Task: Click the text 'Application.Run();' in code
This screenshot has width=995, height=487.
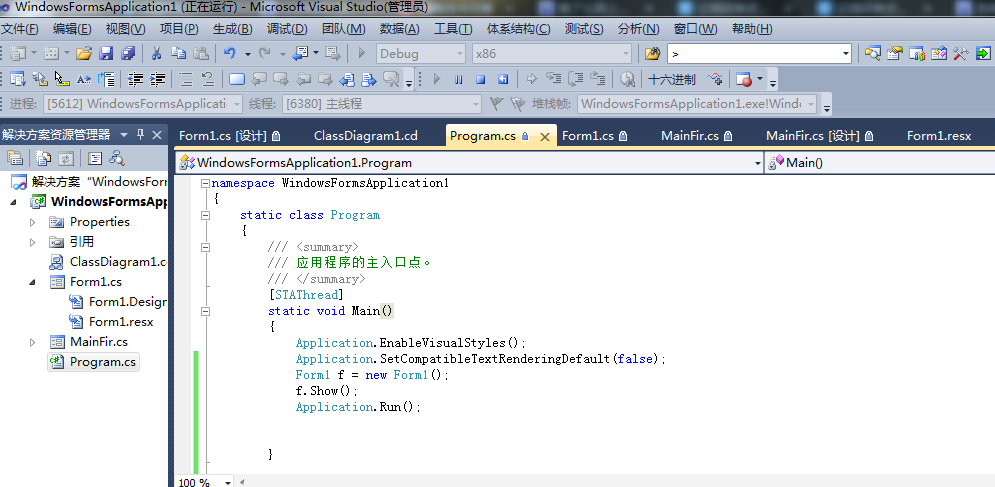Action: 358,407
